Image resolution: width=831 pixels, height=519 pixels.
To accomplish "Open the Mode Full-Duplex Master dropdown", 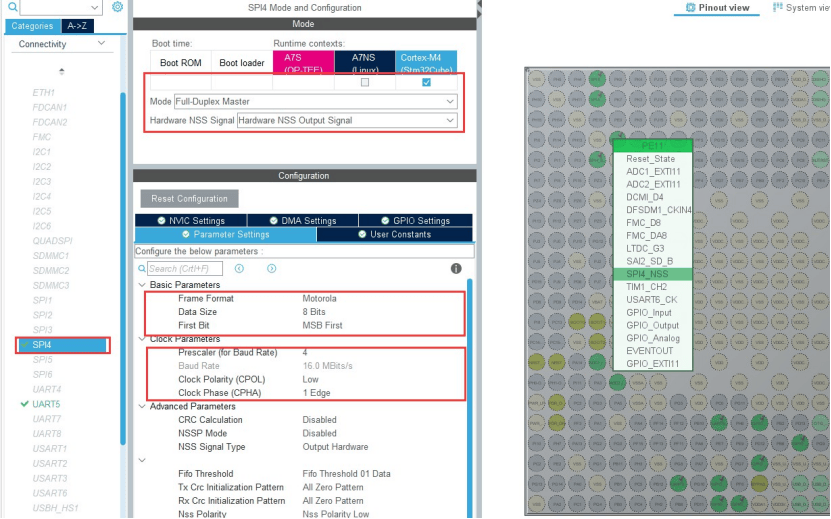I will (315, 101).
